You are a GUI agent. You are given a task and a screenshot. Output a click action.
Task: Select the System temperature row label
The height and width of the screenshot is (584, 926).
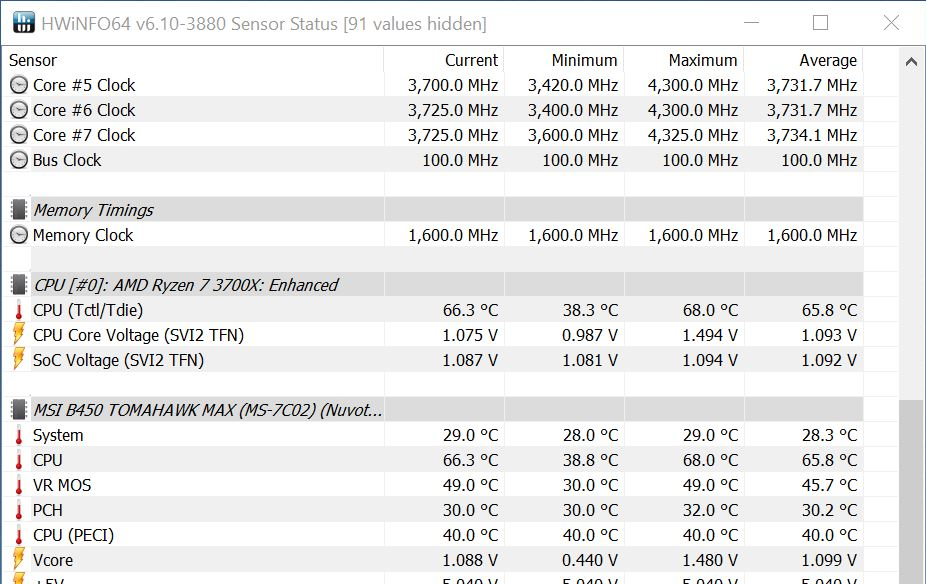point(58,435)
